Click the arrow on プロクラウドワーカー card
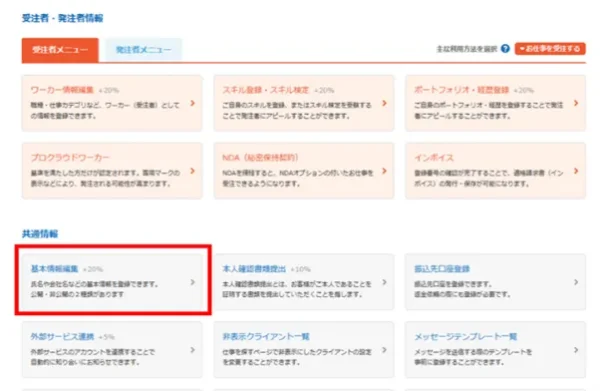The image size is (600, 391). [192, 171]
